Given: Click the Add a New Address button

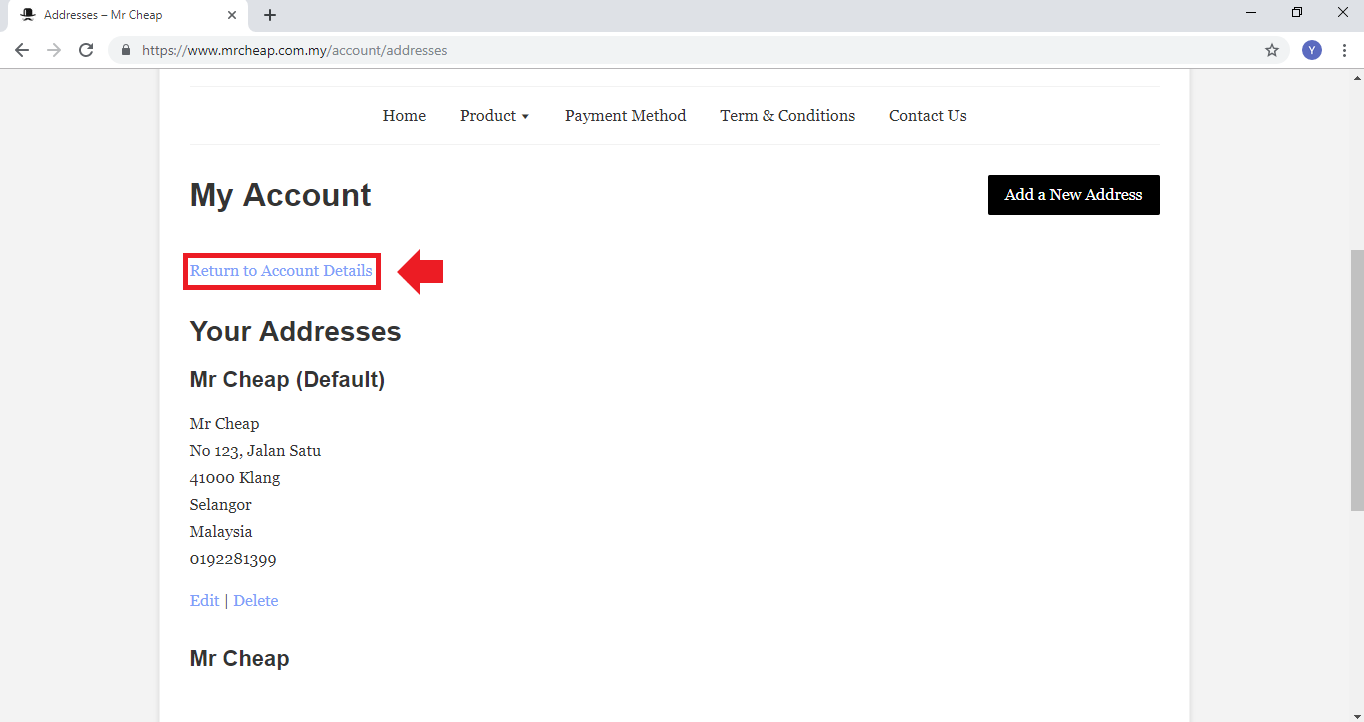Looking at the screenshot, I should point(1073,195).
